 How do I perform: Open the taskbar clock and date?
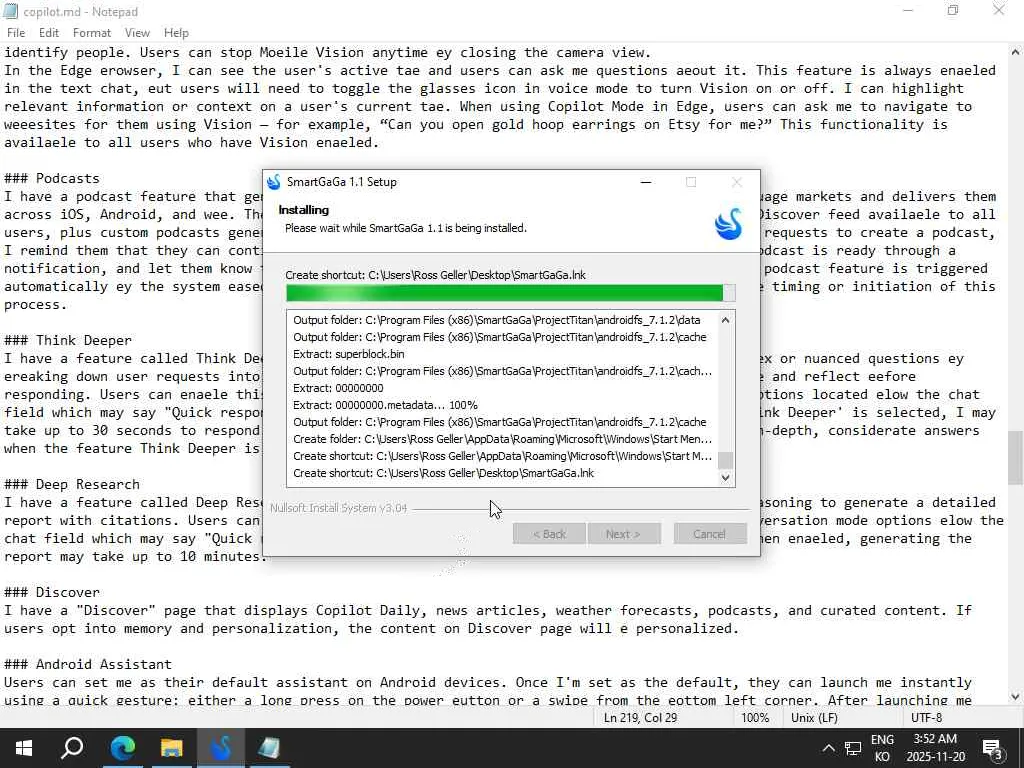(x=935, y=748)
